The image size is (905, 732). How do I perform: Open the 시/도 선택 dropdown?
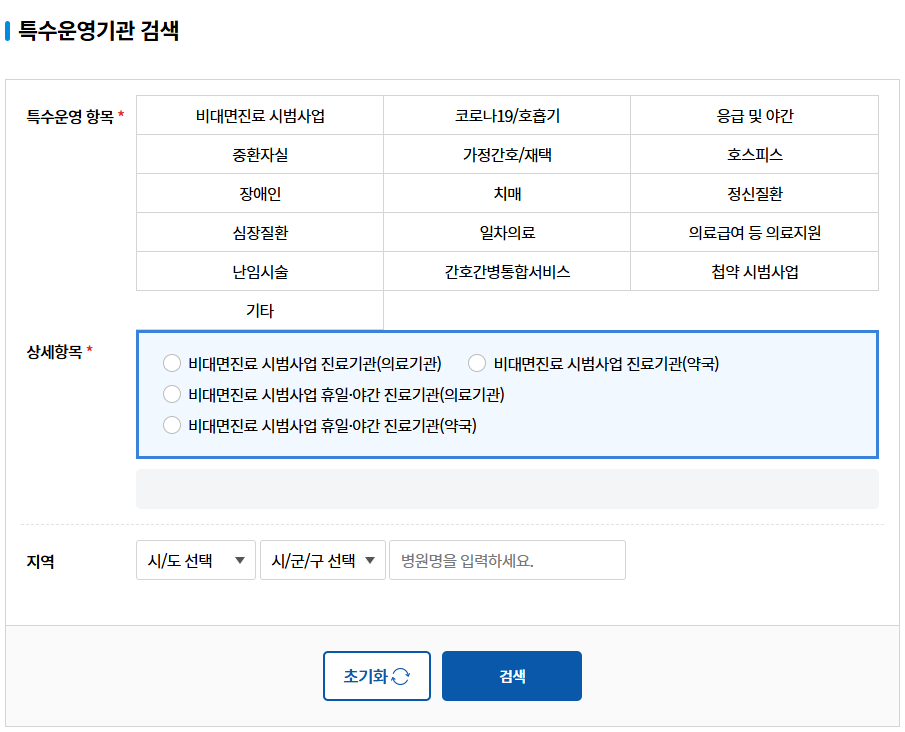[x=195, y=560]
